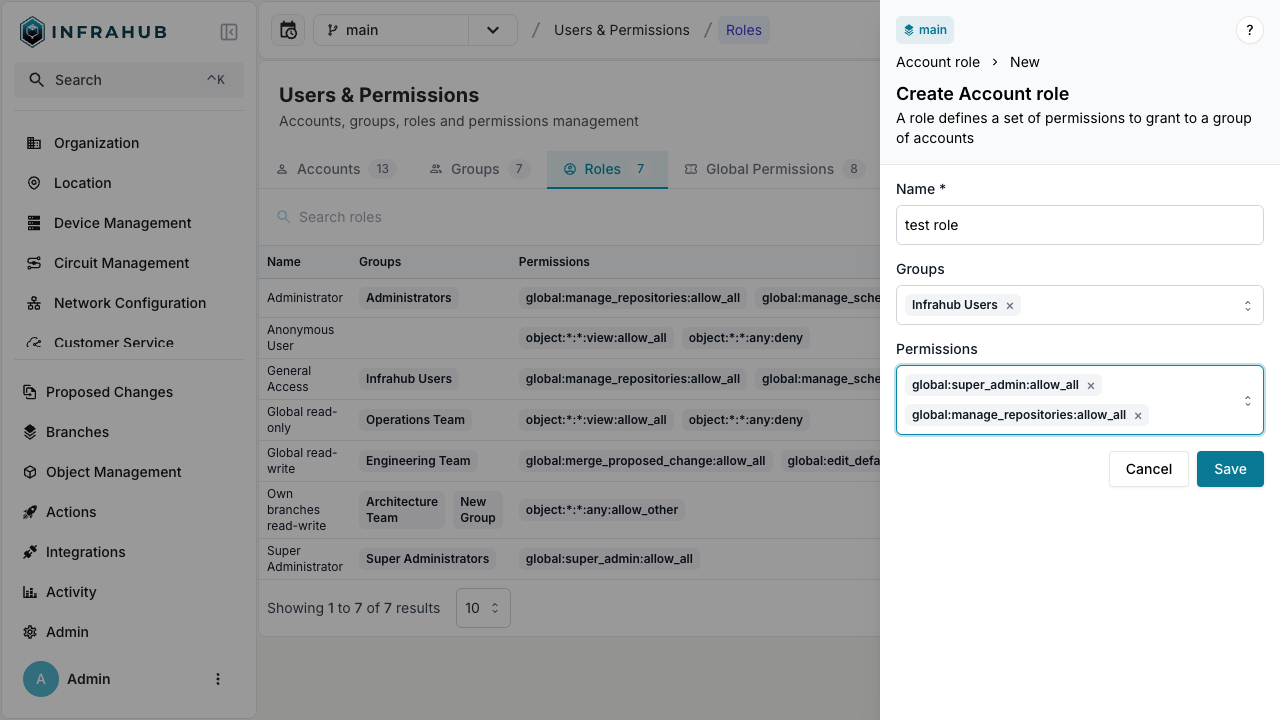Switch to the Global Permissions tab
Image resolution: width=1280 pixels, height=720 pixels.
click(x=769, y=169)
